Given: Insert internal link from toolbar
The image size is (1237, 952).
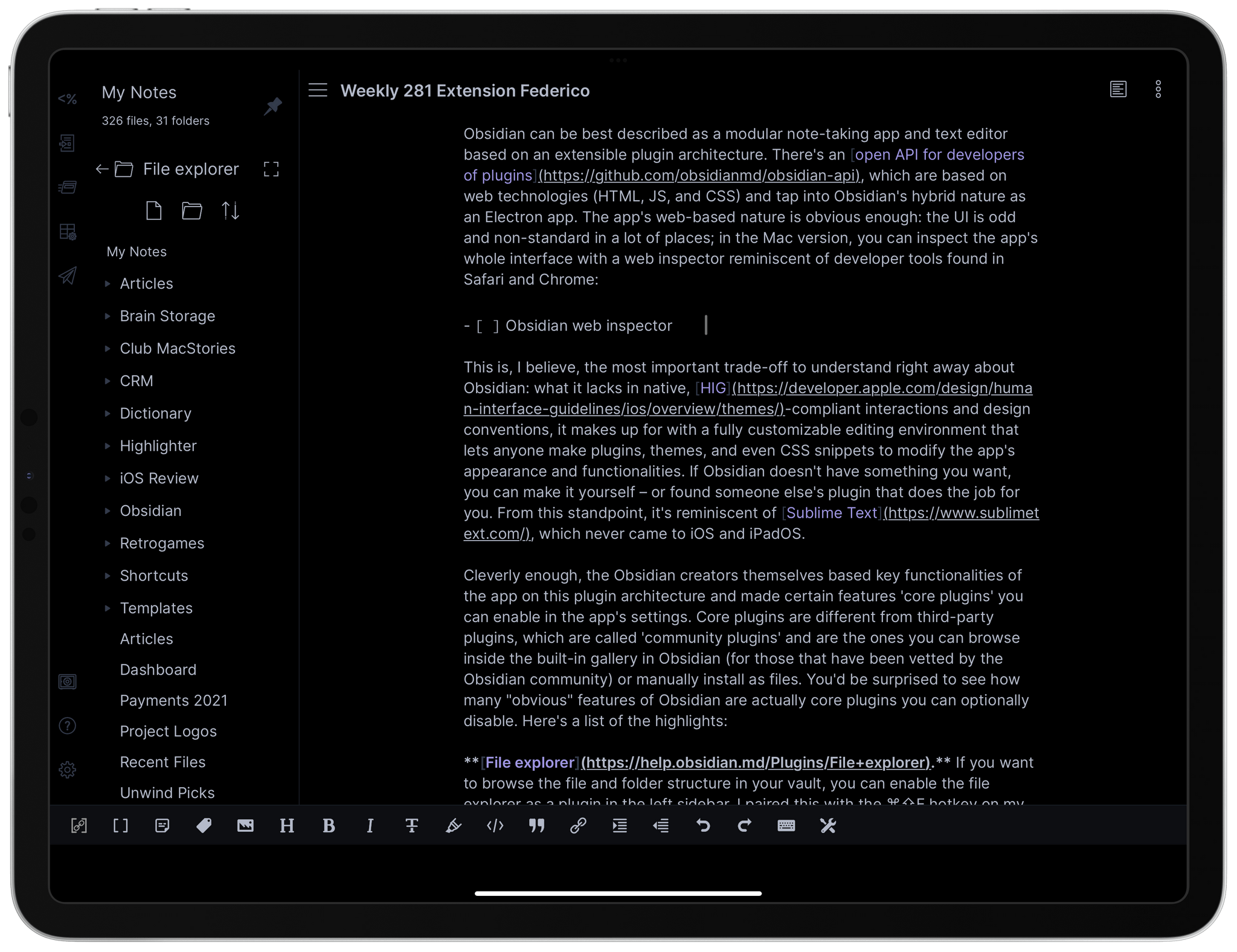Looking at the screenshot, I should (x=79, y=826).
